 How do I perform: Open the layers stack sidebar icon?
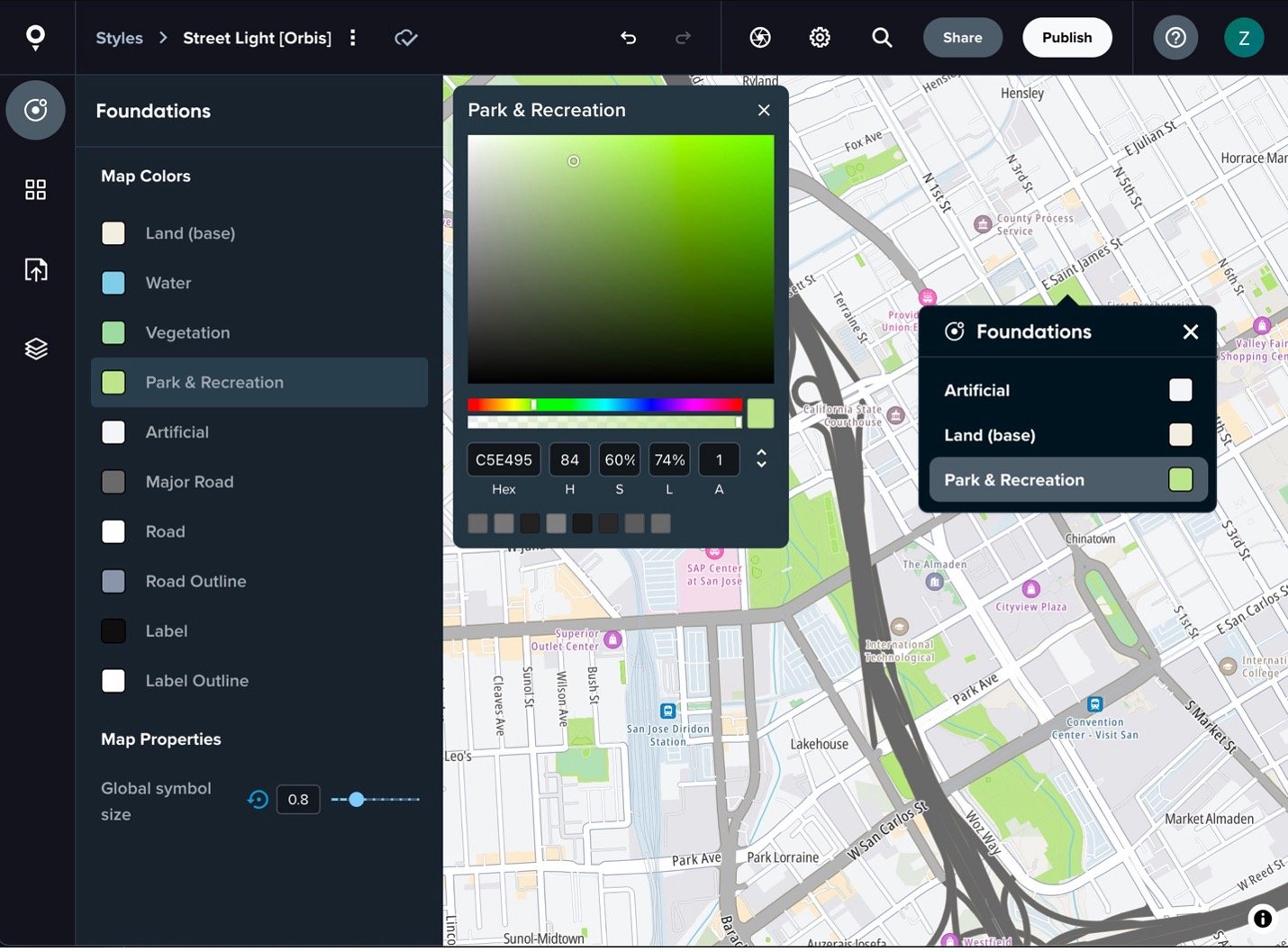(35, 349)
